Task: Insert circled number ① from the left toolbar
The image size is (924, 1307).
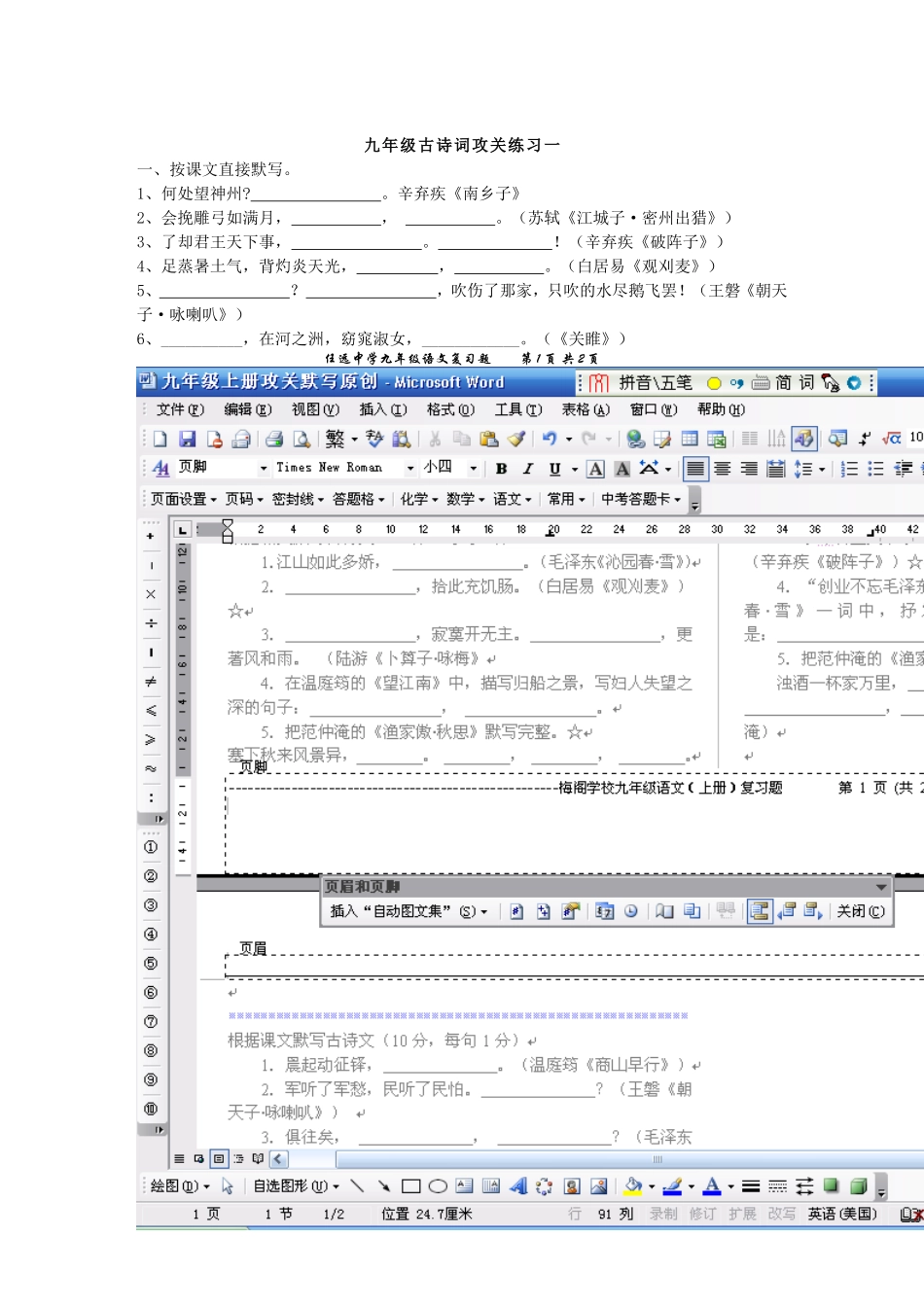Action: [151, 847]
